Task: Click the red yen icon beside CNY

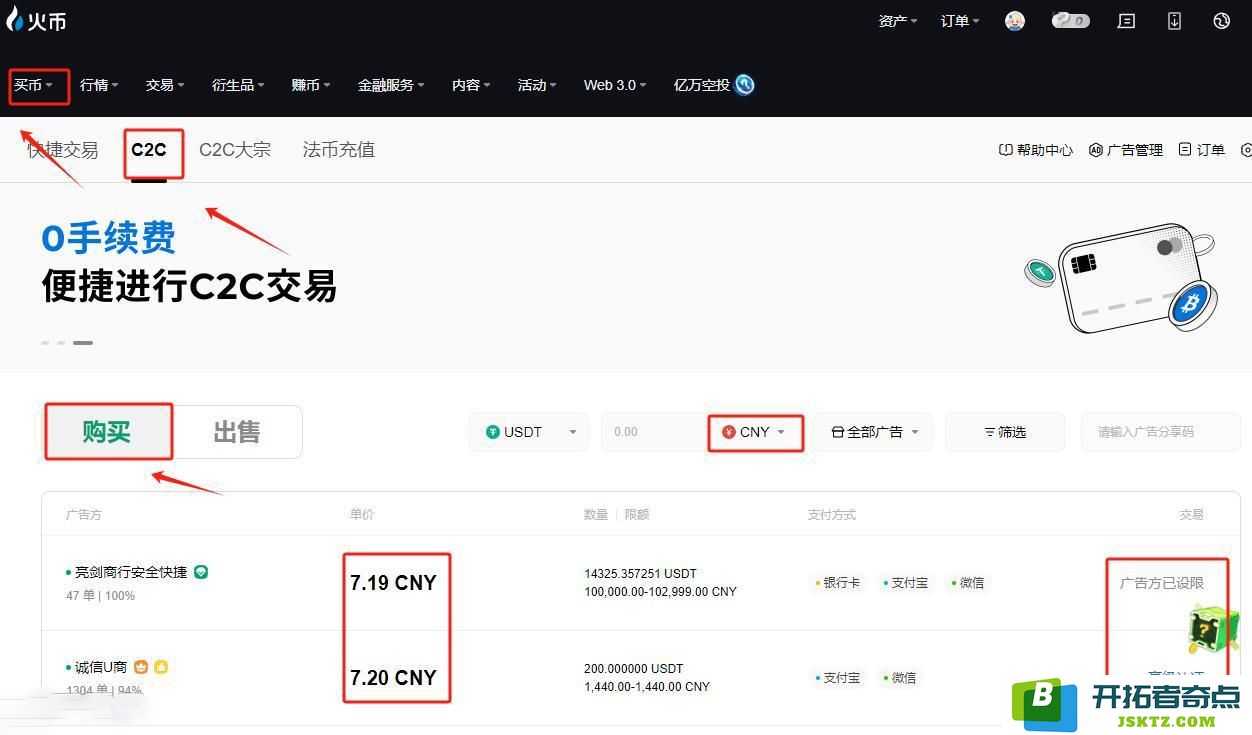Action: [729, 432]
